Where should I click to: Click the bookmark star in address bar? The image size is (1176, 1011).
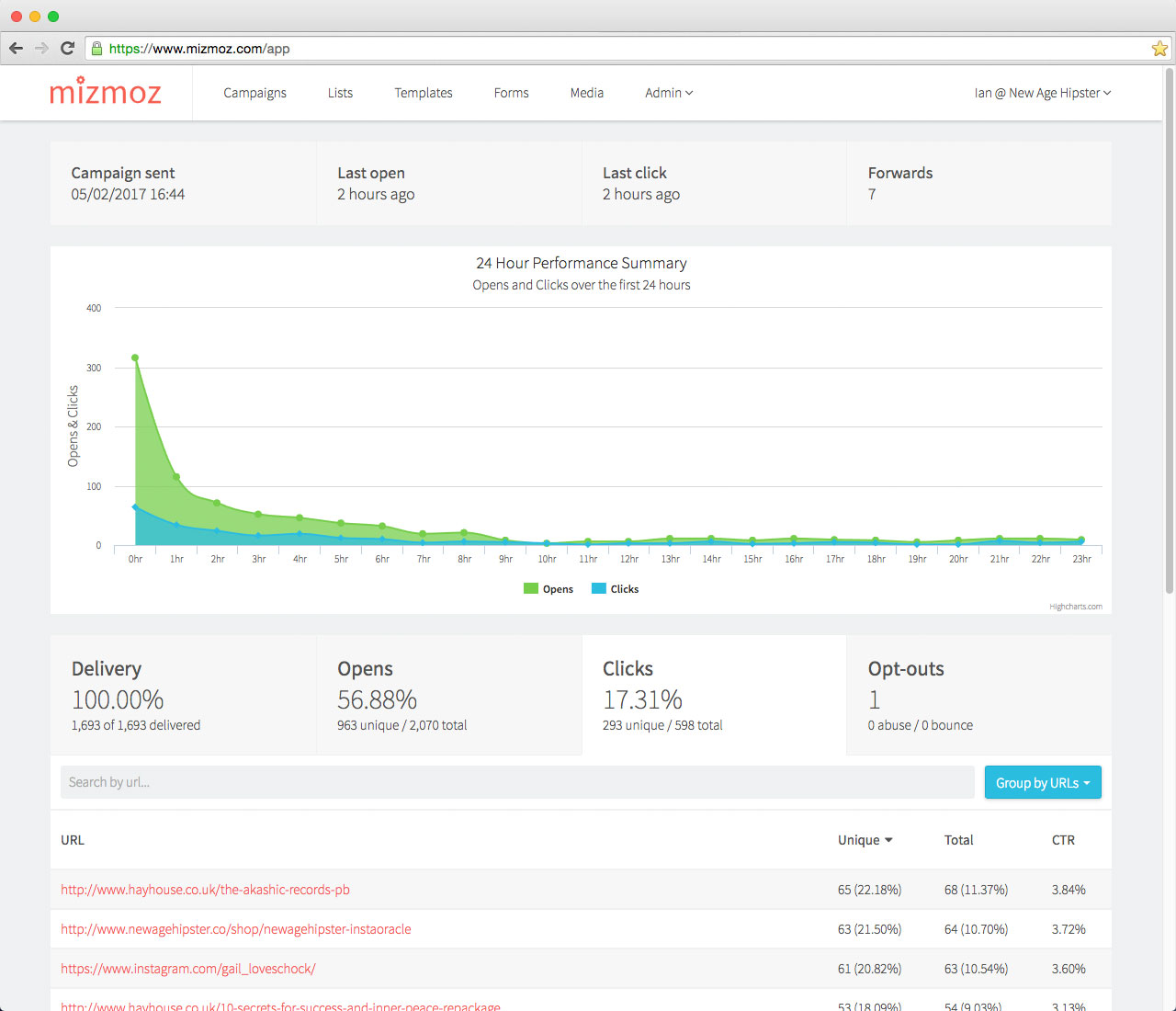click(x=1159, y=48)
